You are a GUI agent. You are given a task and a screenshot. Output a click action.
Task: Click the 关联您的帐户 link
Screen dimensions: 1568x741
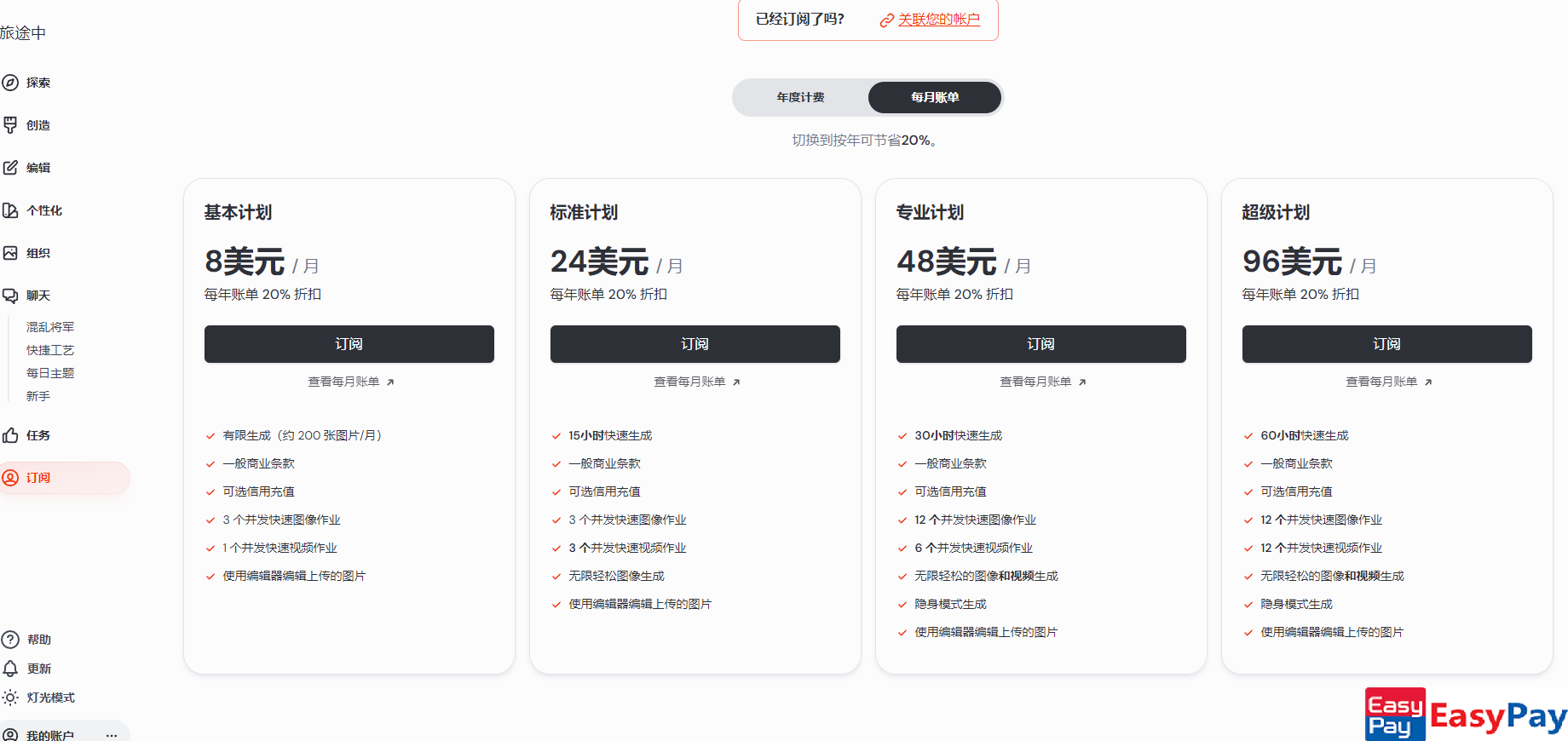[x=938, y=20]
